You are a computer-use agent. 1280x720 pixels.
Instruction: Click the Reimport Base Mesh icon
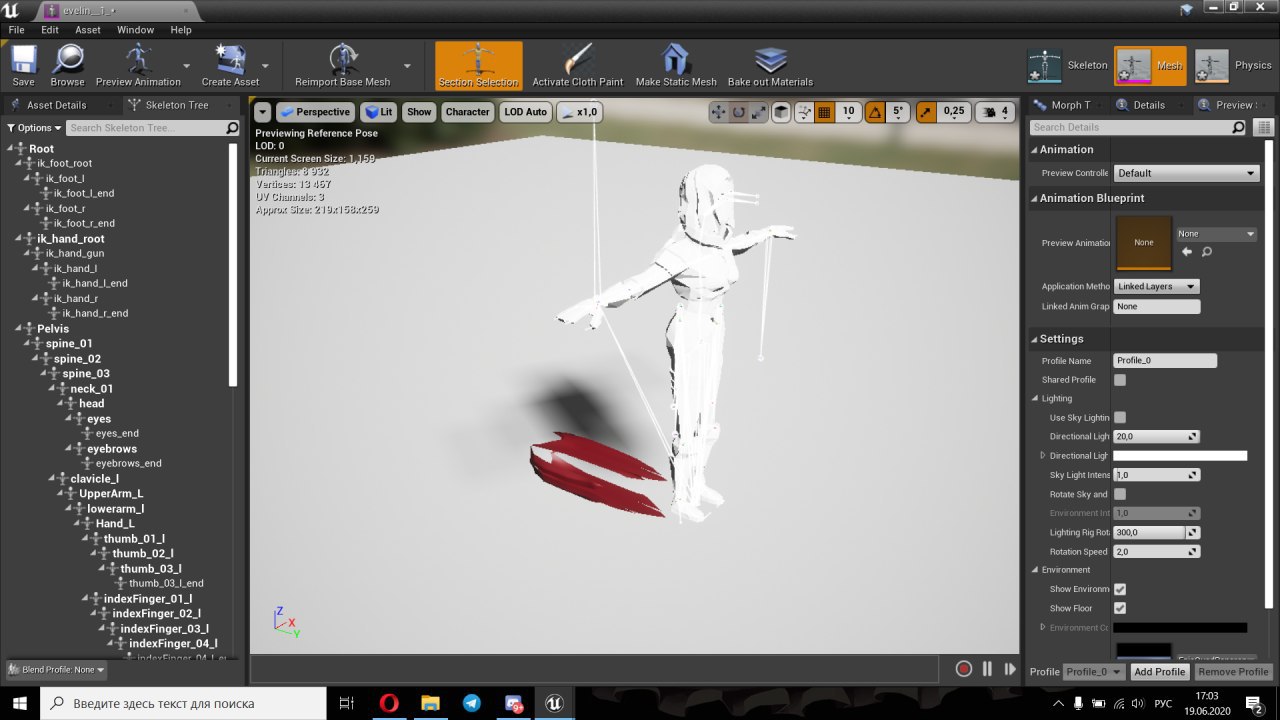(x=343, y=65)
